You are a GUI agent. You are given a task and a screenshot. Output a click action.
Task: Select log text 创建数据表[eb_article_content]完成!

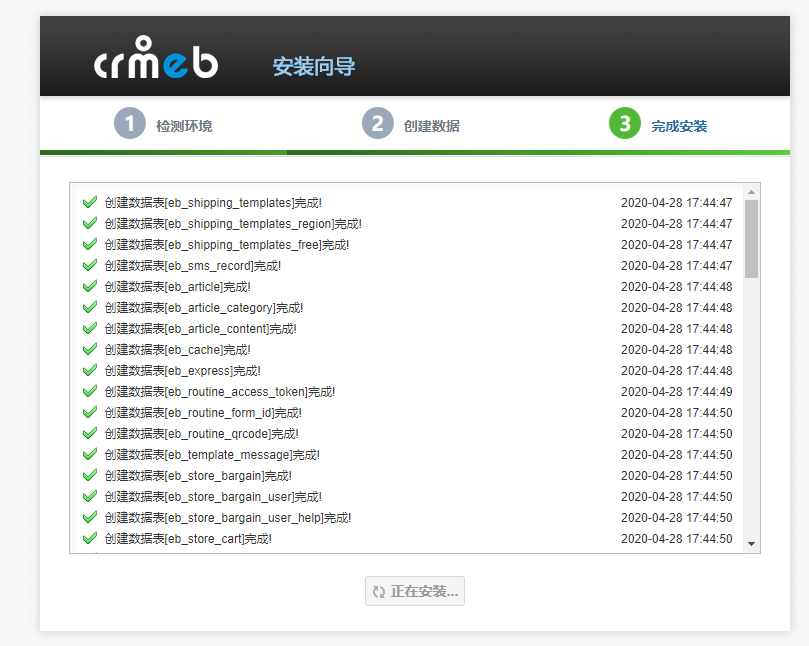coord(201,329)
